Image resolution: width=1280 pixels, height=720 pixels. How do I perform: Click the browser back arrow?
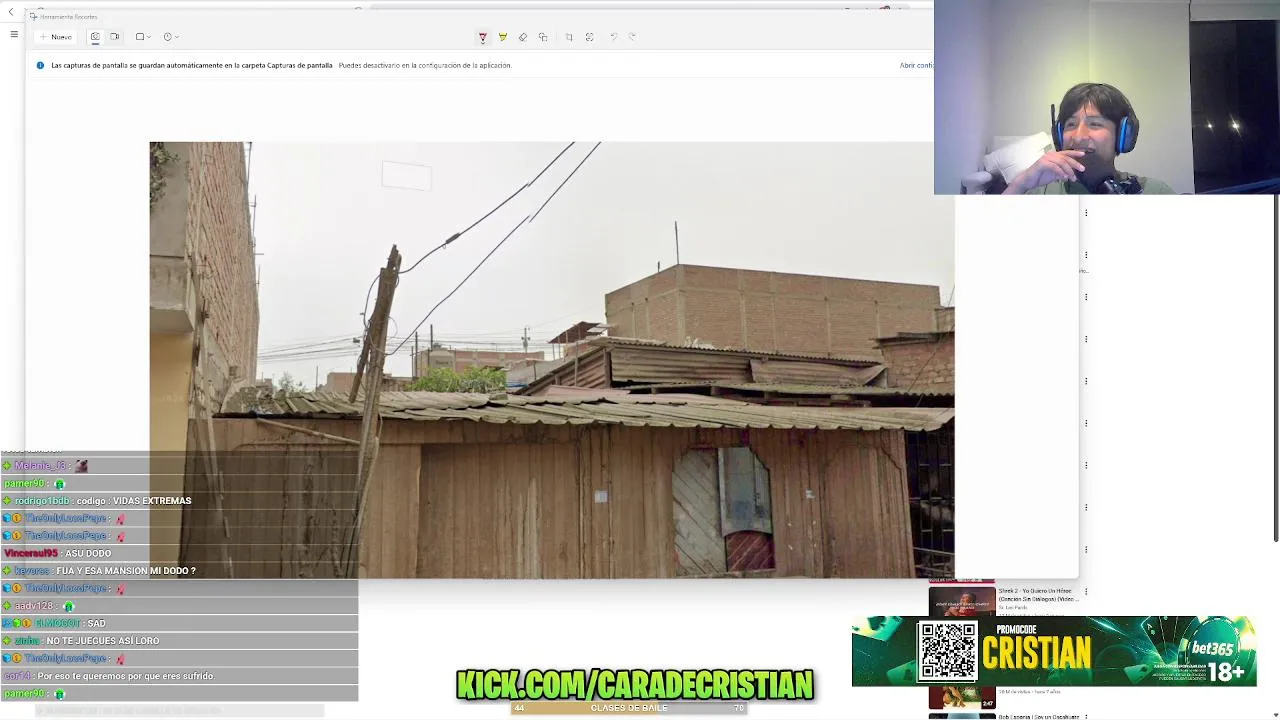coord(11,12)
